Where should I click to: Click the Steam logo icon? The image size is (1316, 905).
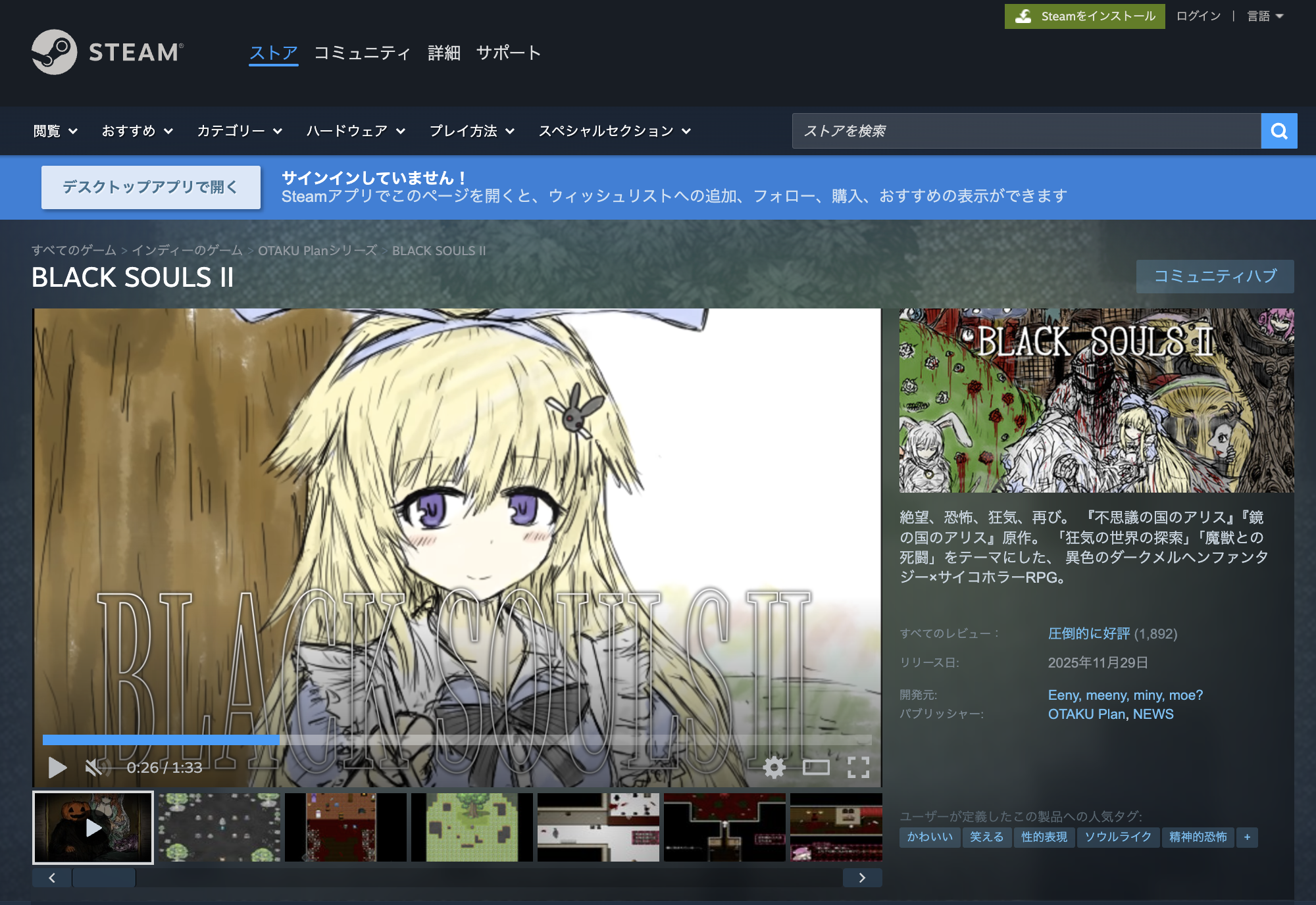55,52
